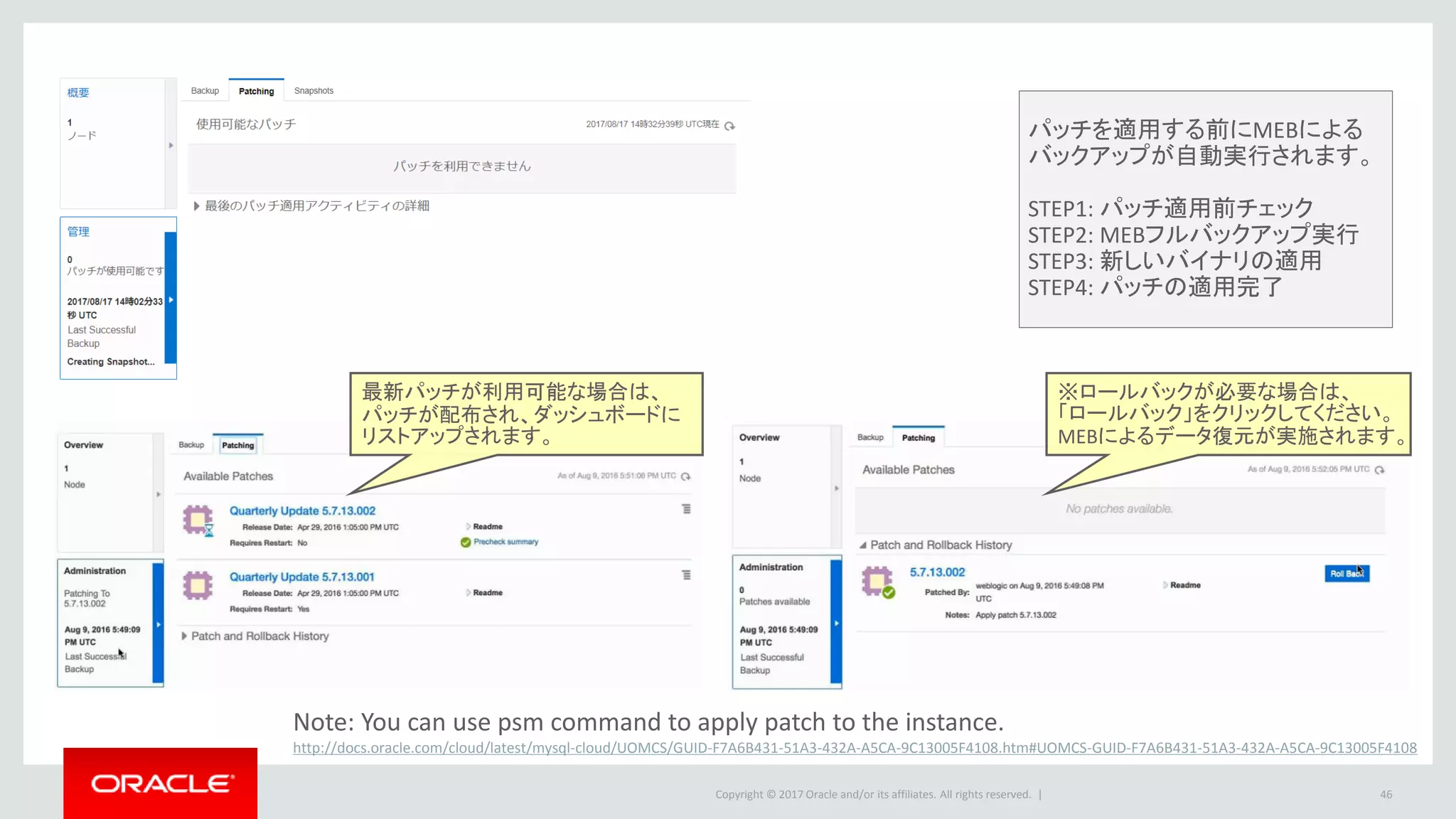Open the docs.oracle.com mysql-cloud URL
1456x819 pixels.
pyautogui.click(x=855, y=748)
